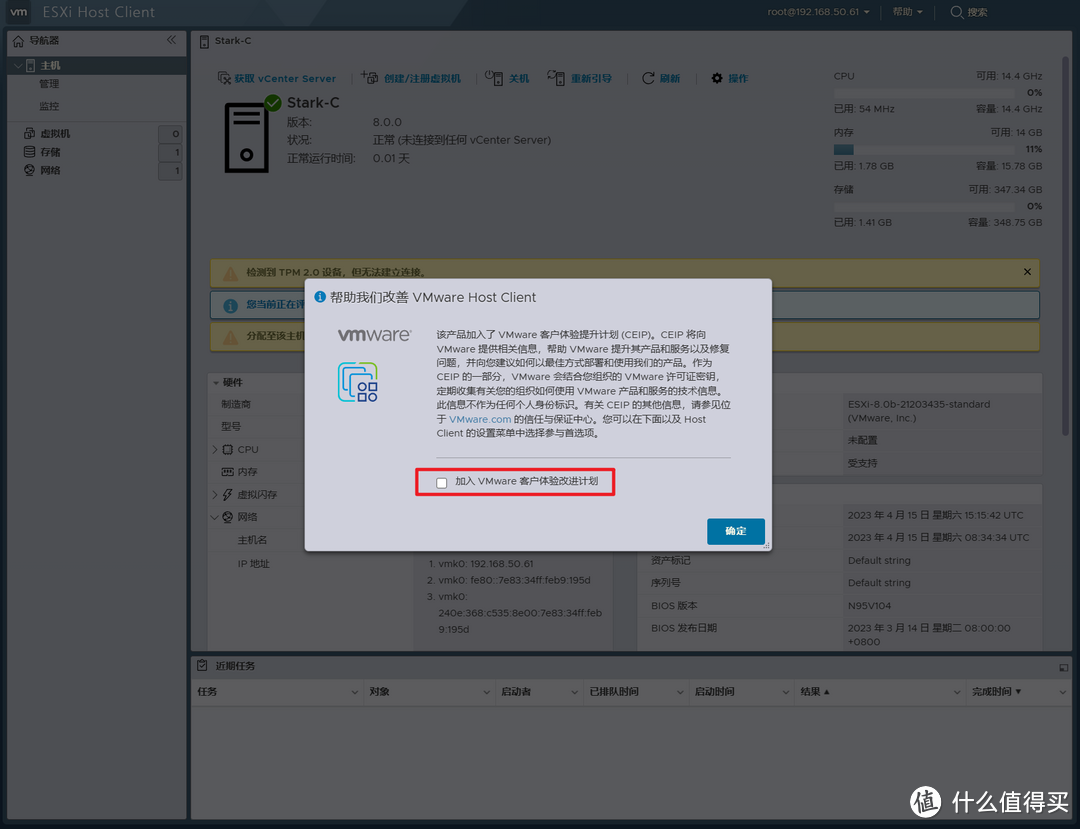Click the large Stark-C host server icon

(246, 138)
